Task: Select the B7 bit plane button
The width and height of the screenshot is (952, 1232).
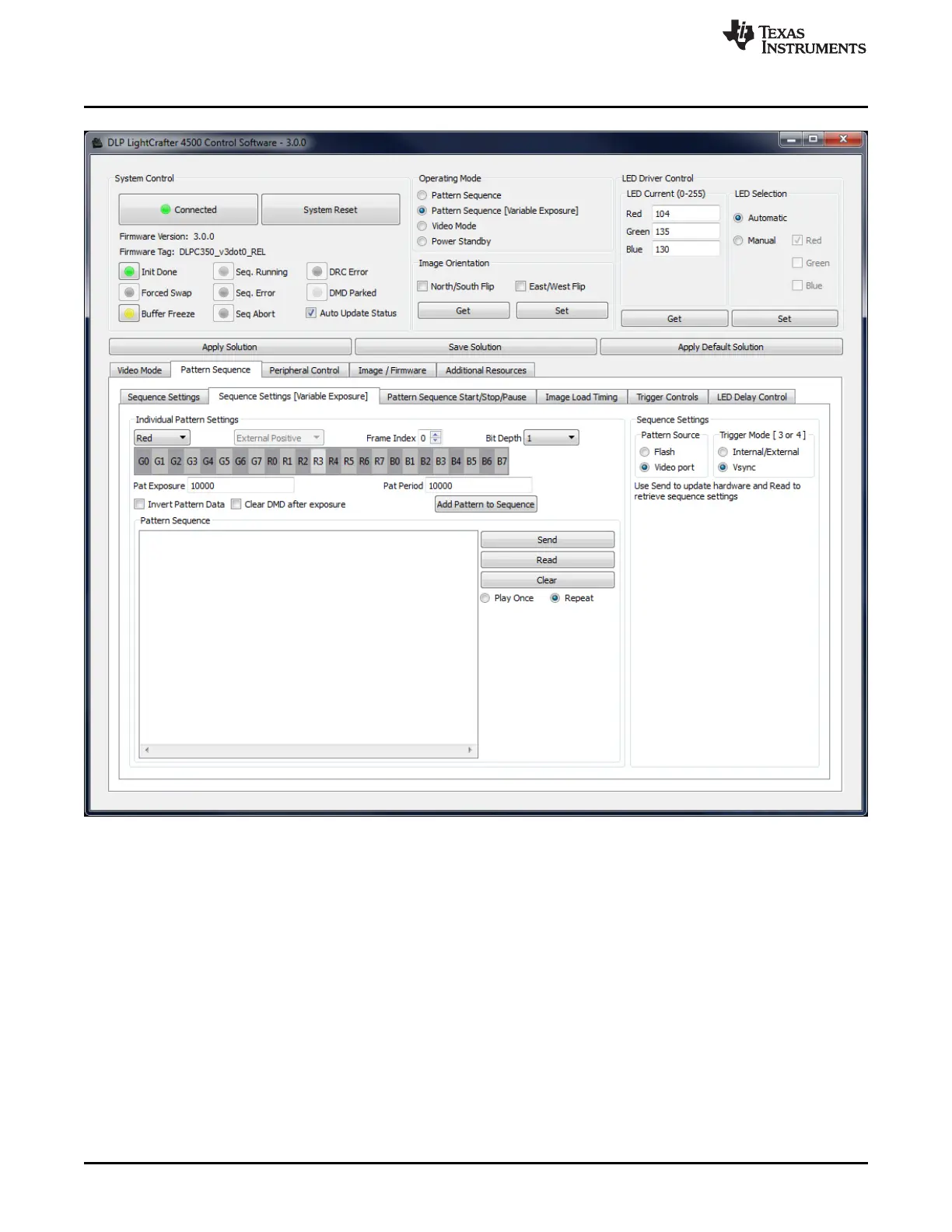Action: pos(502,461)
